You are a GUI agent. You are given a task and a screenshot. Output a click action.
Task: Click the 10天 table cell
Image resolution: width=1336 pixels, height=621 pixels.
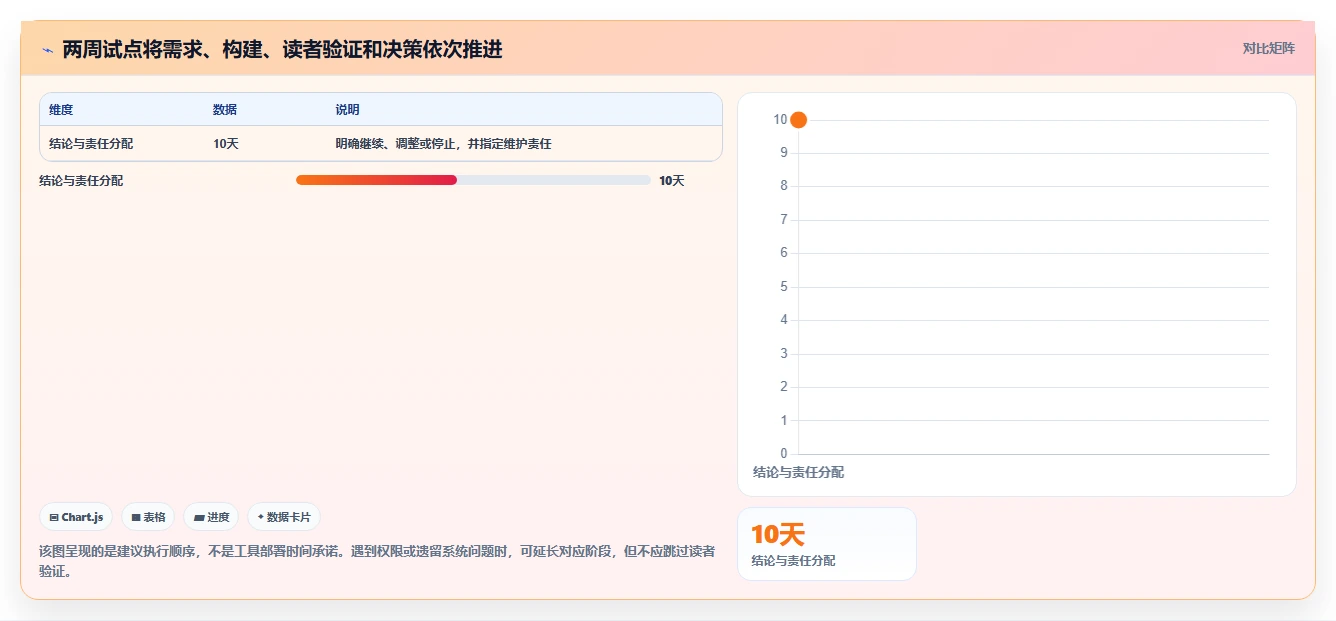(226, 144)
